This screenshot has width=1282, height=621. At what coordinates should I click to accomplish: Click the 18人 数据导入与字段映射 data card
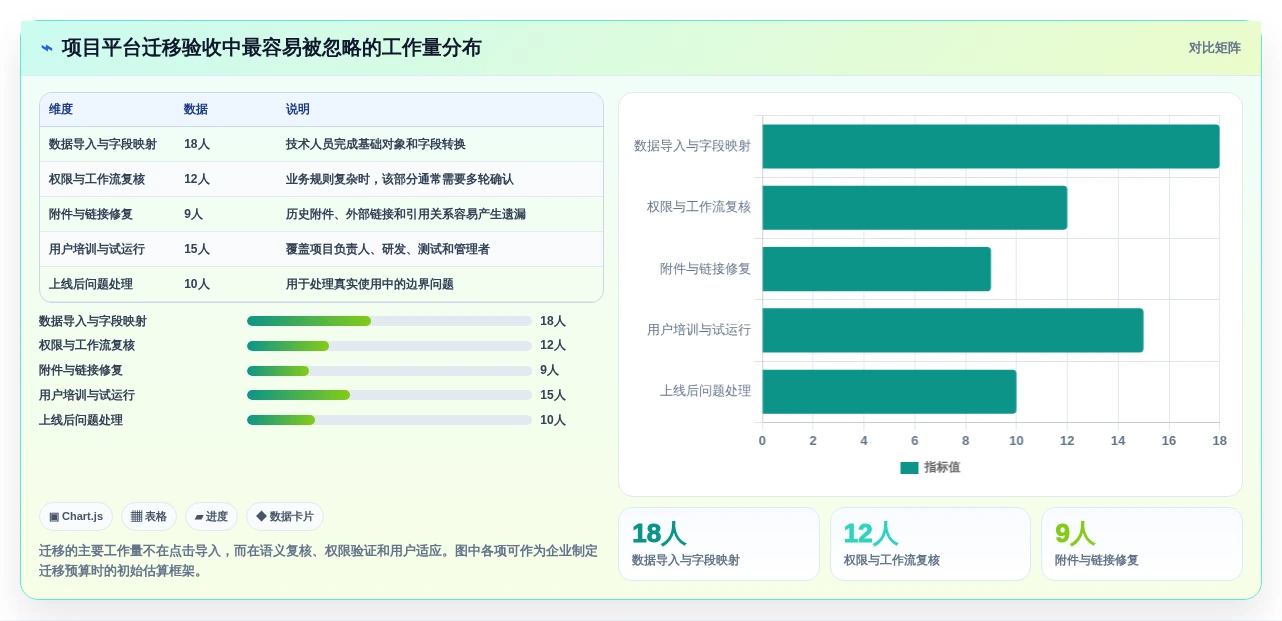(x=719, y=544)
